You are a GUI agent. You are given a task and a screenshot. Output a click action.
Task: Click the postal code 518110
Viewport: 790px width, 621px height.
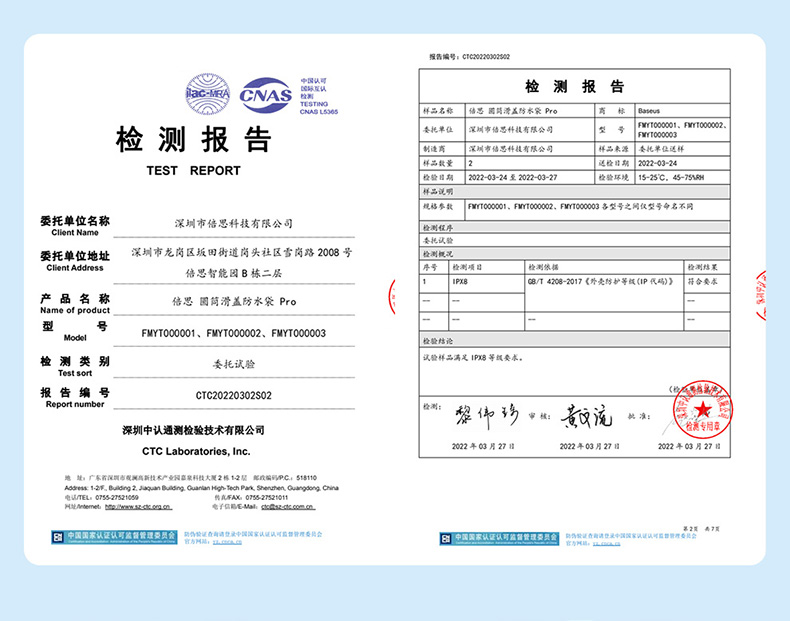click(306, 478)
